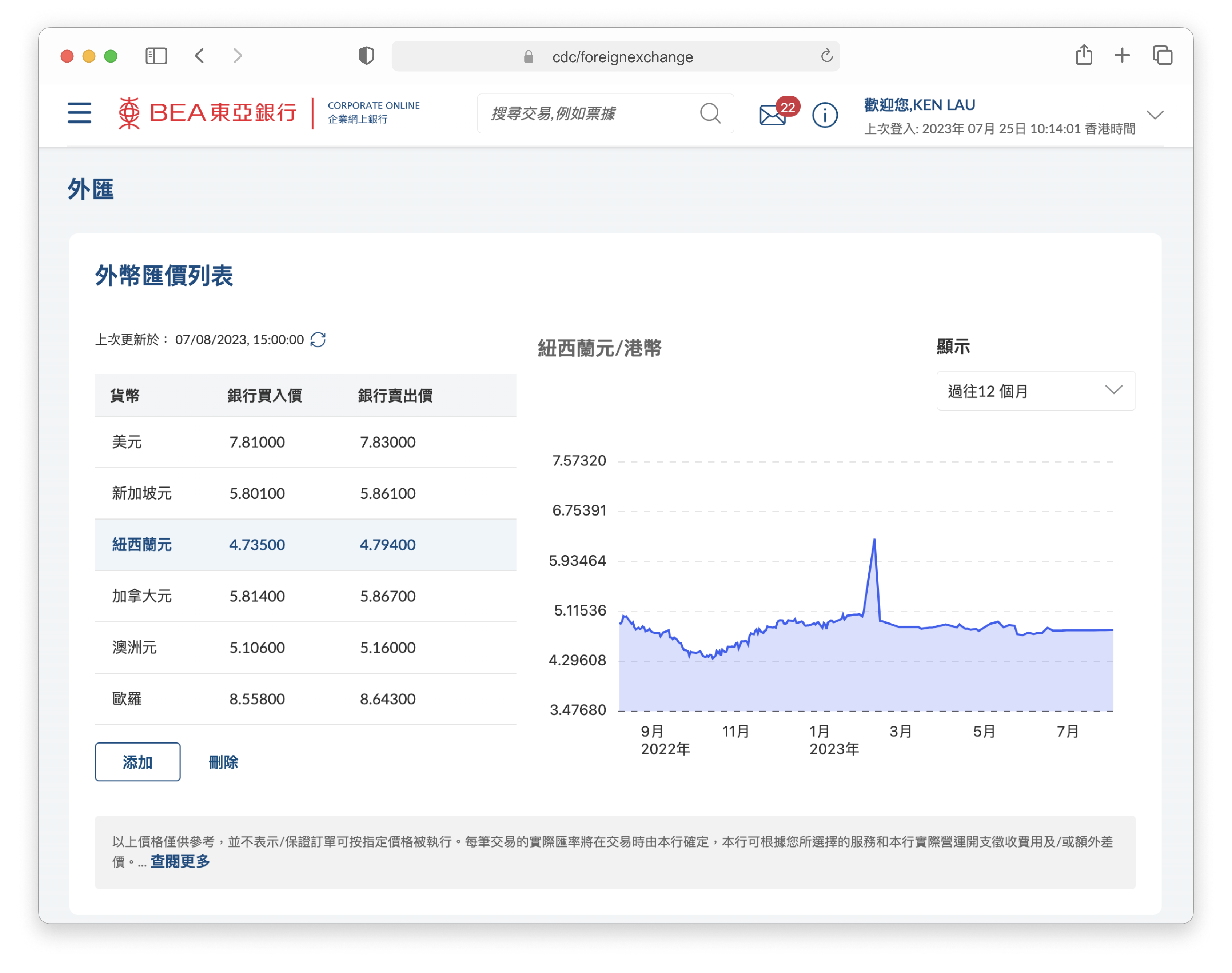The width and height of the screenshot is (1232, 973).
Task: Click the 1月 2023年 chart axis label
Action: point(834,740)
